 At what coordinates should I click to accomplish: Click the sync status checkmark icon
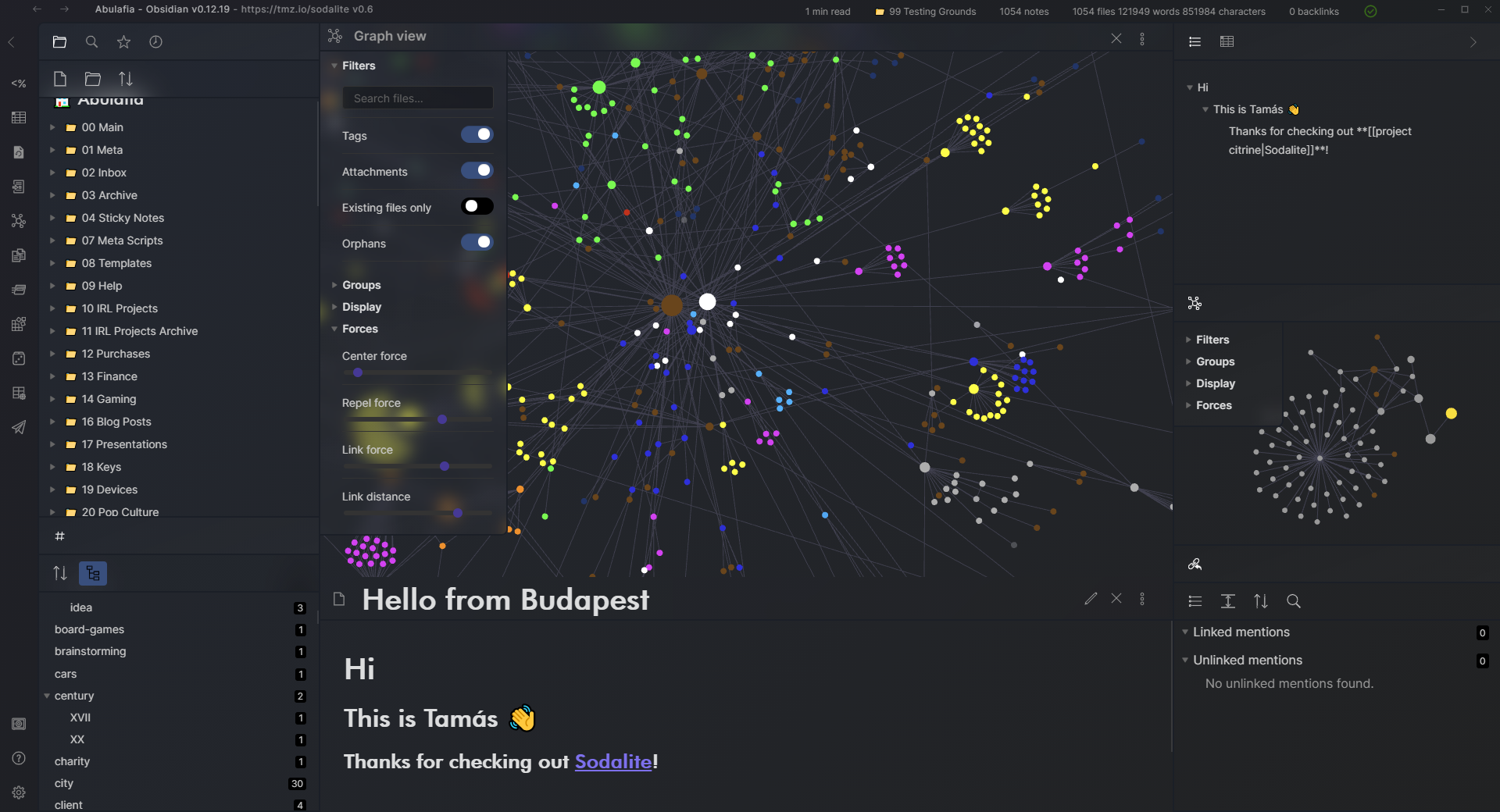(x=1370, y=11)
